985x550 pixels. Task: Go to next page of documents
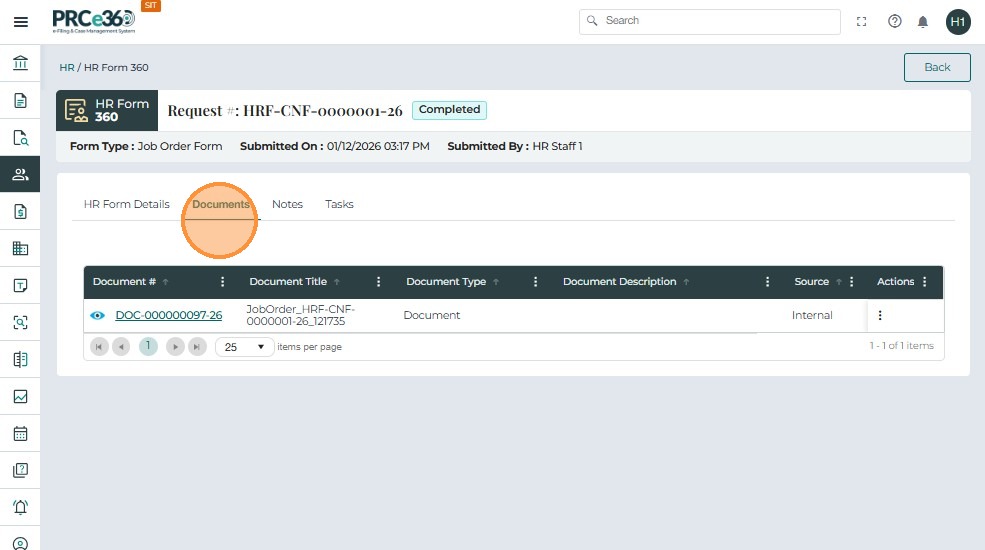(x=175, y=347)
